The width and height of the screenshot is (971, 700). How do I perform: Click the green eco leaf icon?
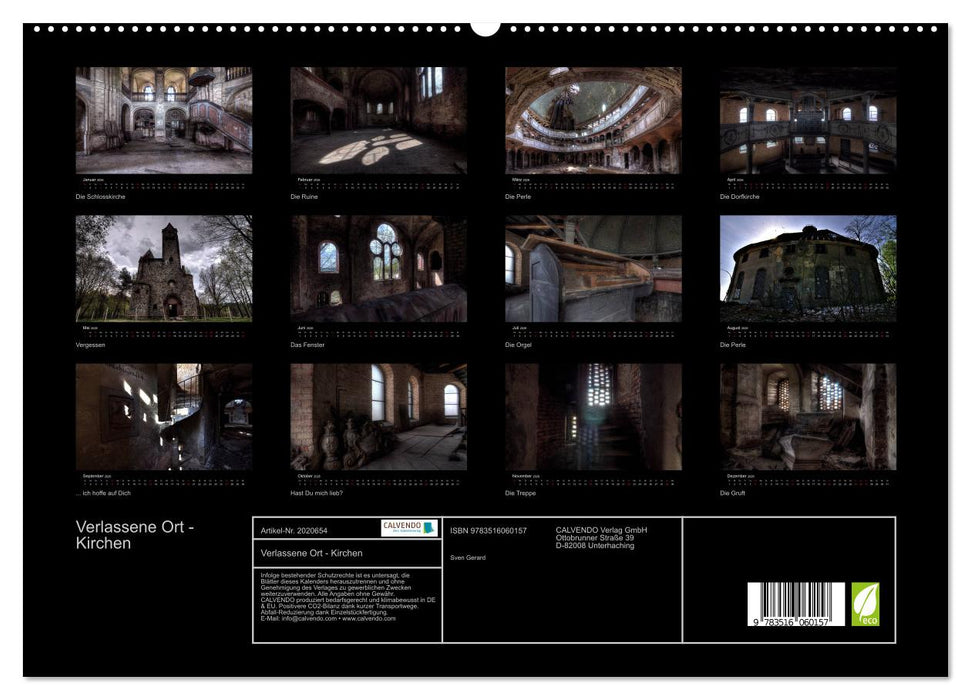coord(865,604)
